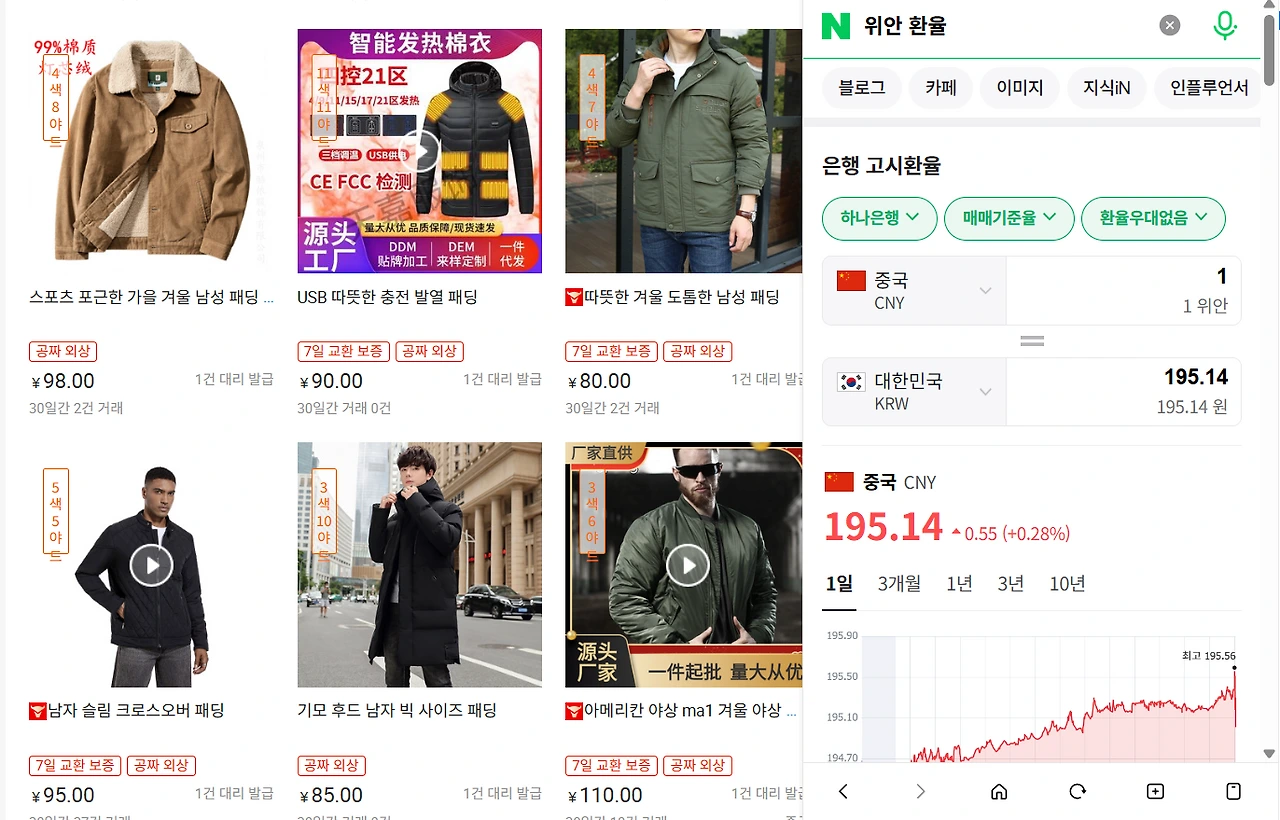
Task: Expand the 하나은행 bank dropdown
Action: pos(879,218)
